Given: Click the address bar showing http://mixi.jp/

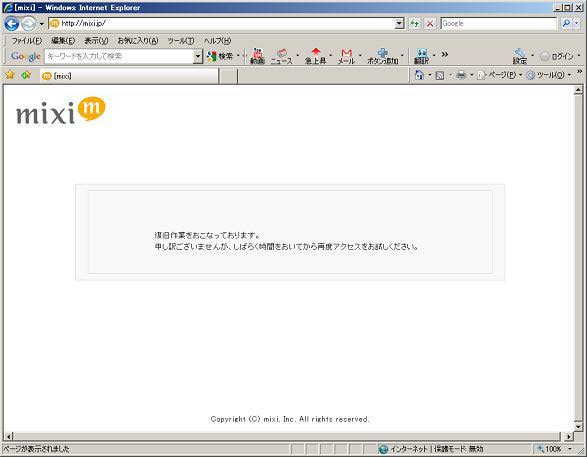Looking at the screenshot, I should 222,23.
